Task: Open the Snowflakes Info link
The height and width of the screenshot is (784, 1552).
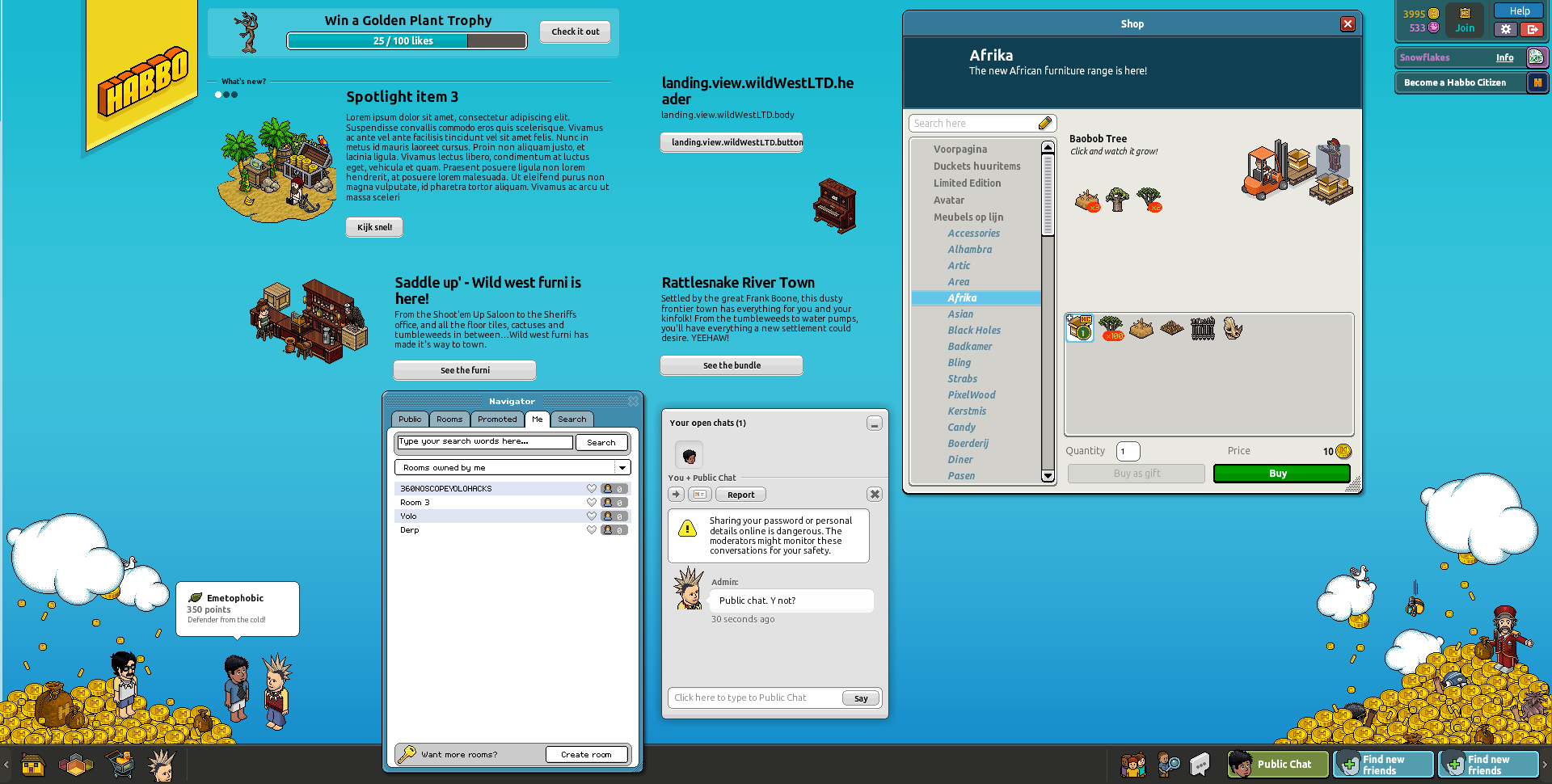Action: click(x=1504, y=57)
